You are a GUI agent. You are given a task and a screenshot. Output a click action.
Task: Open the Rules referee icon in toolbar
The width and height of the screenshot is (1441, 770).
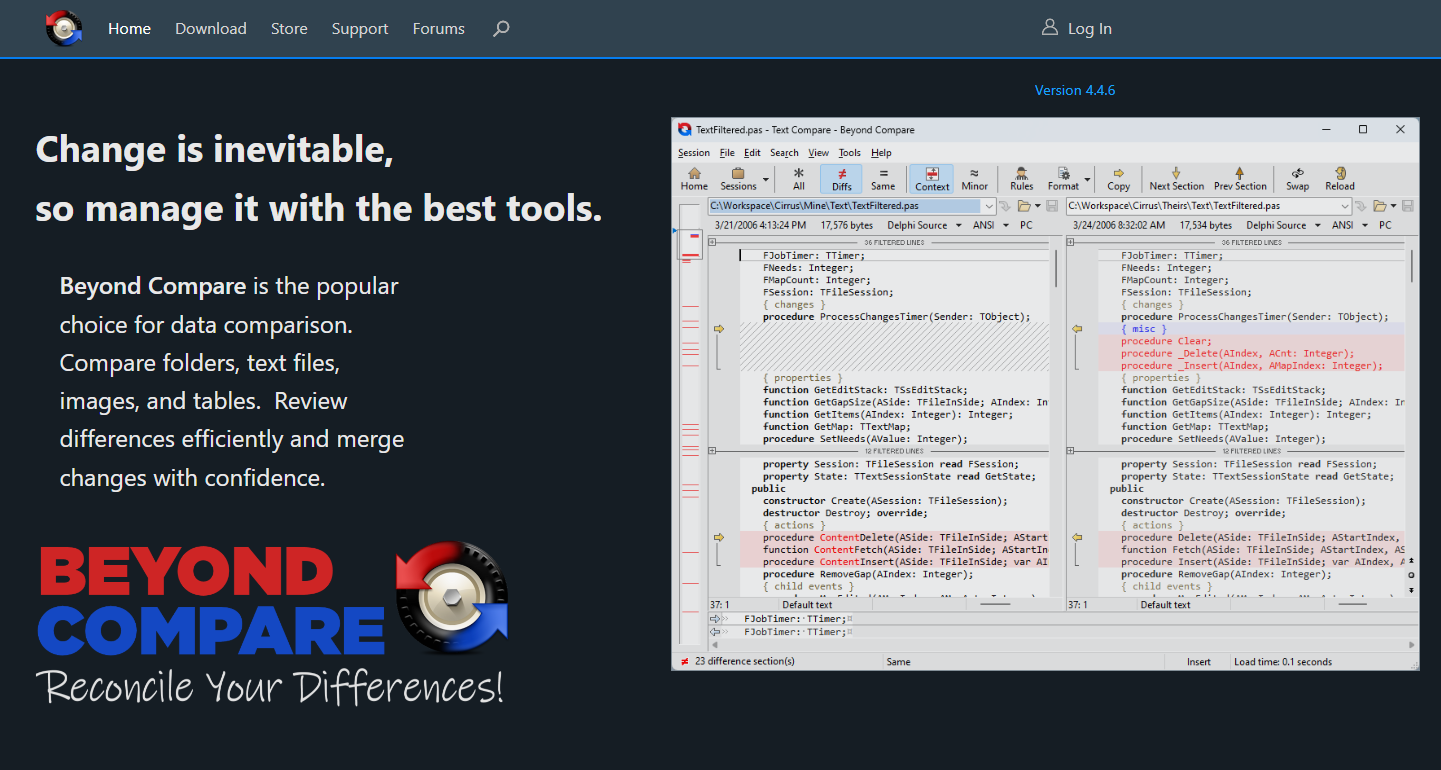tap(1021, 179)
